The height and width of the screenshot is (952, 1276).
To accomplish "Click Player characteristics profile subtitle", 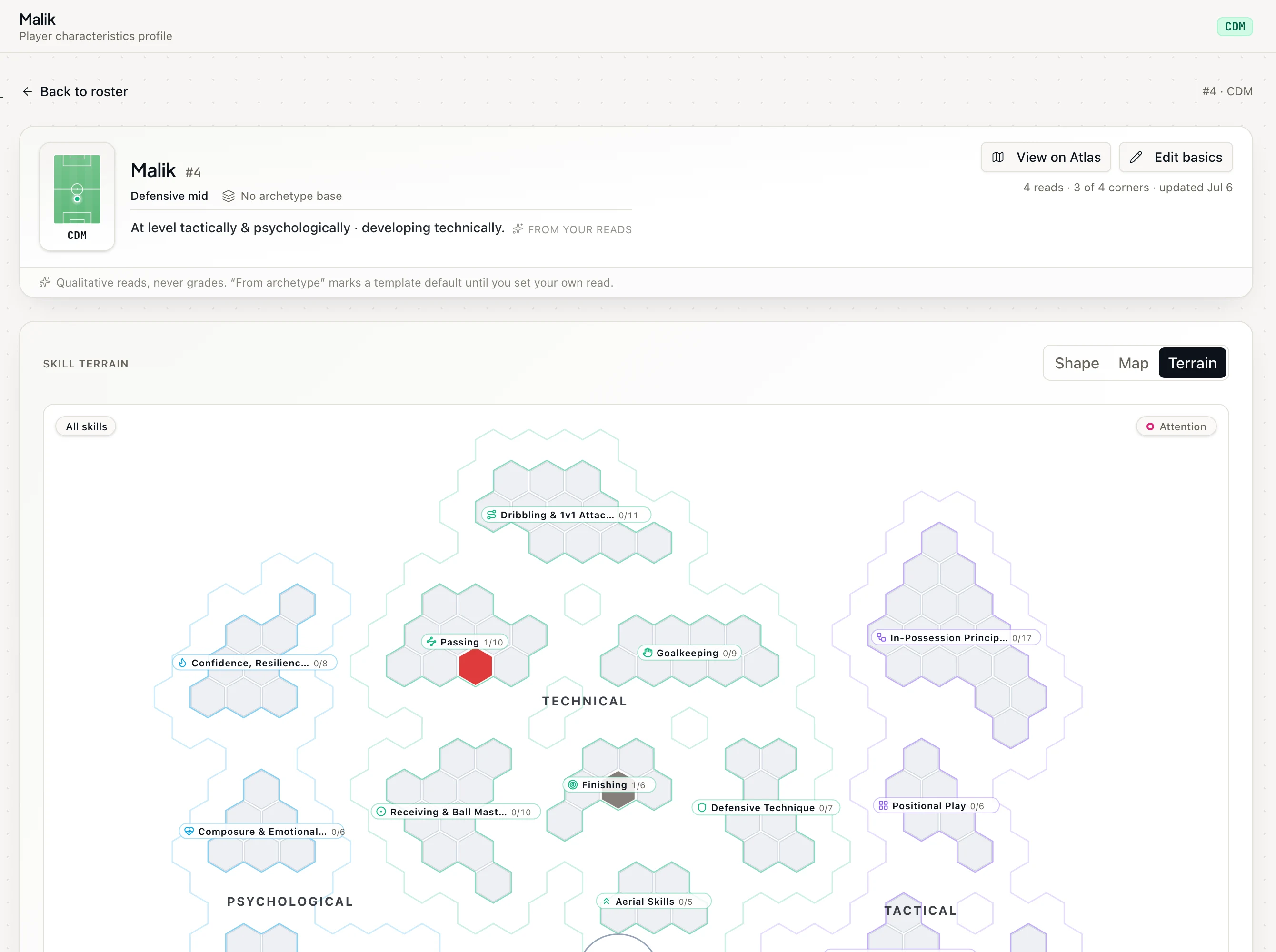I will point(96,36).
